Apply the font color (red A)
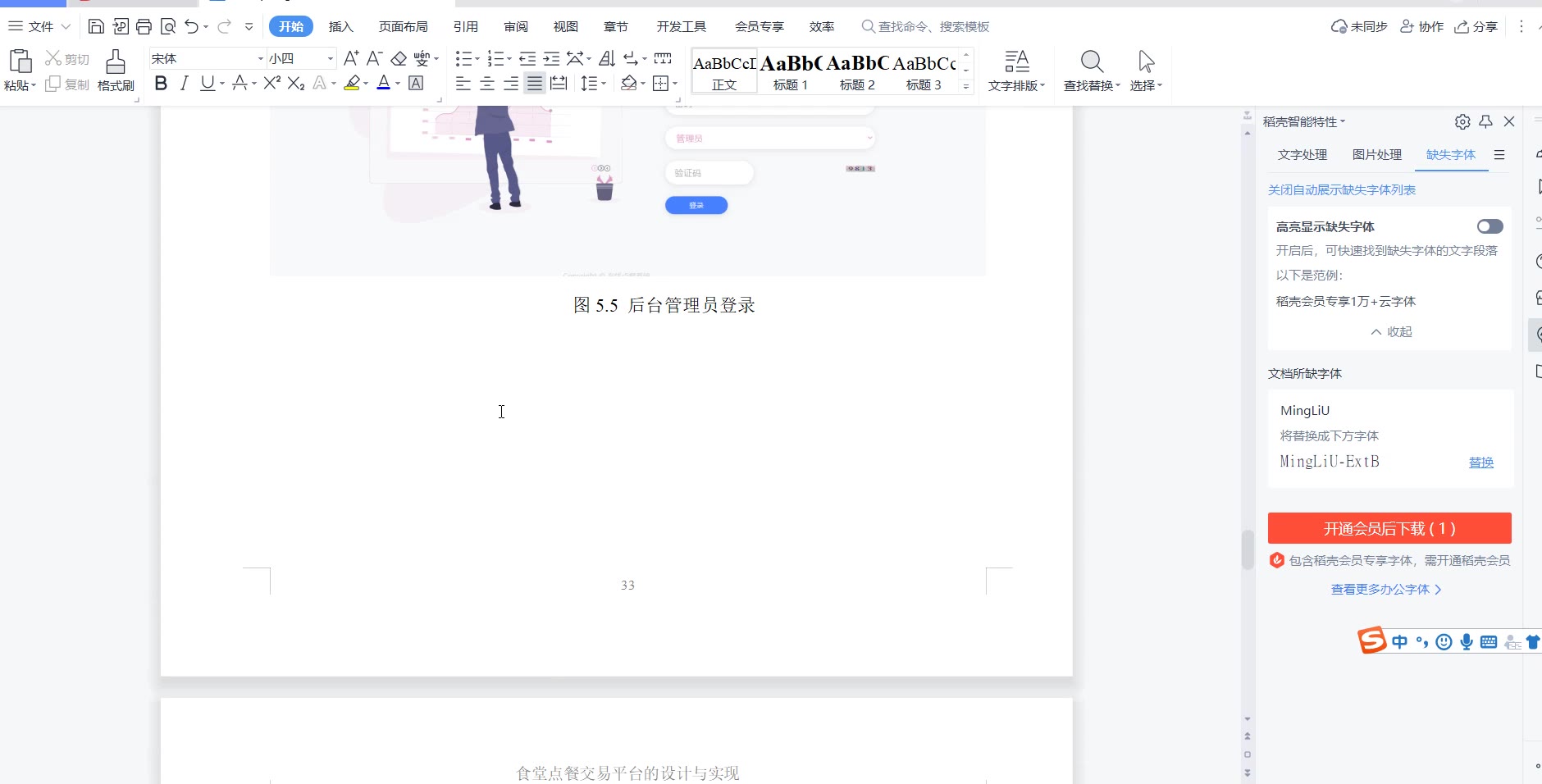Viewport: 1542px width, 784px height. coord(383,83)
